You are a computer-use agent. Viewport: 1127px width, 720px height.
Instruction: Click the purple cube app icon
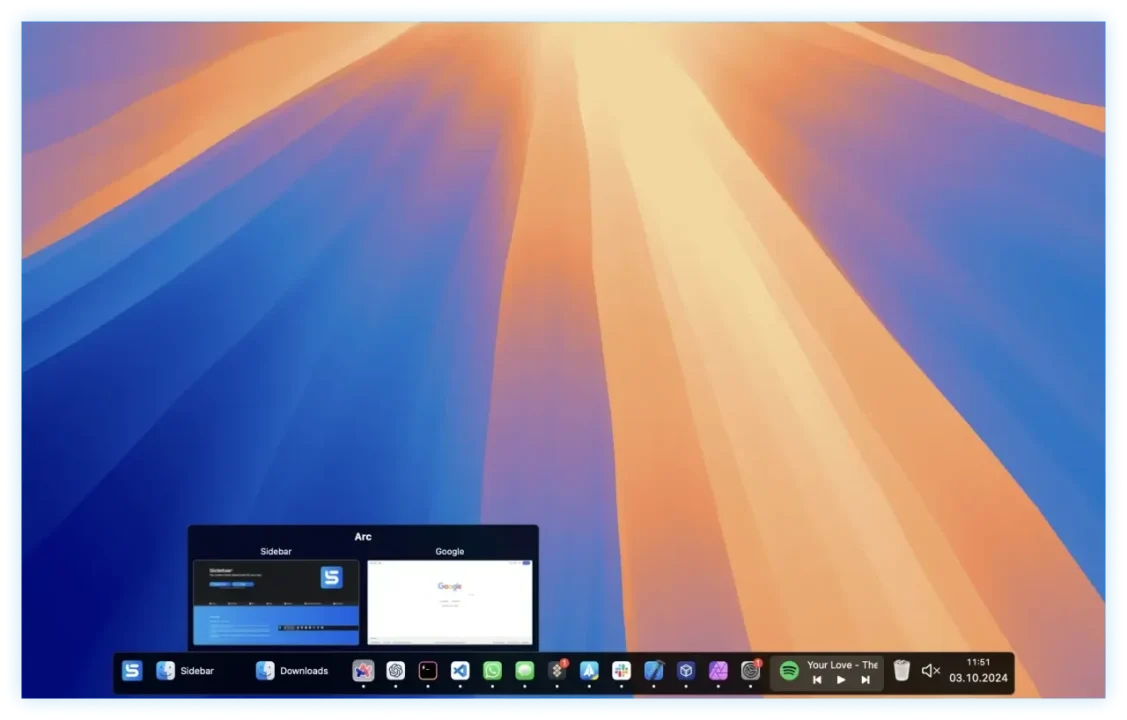(686, 670)
